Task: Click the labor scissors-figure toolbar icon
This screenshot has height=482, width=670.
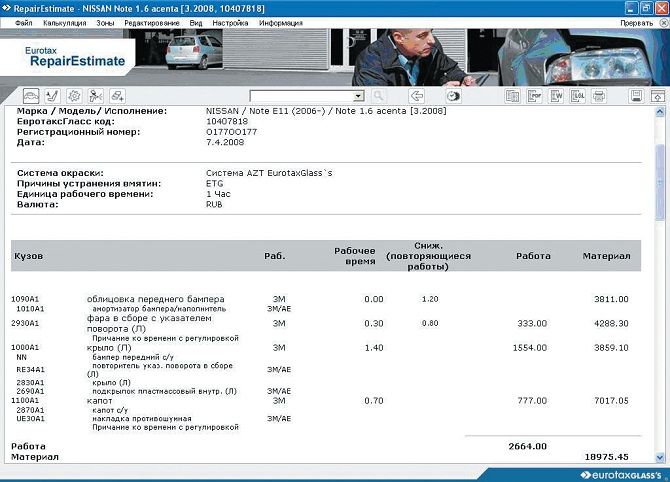Action: tap(96, 96)
